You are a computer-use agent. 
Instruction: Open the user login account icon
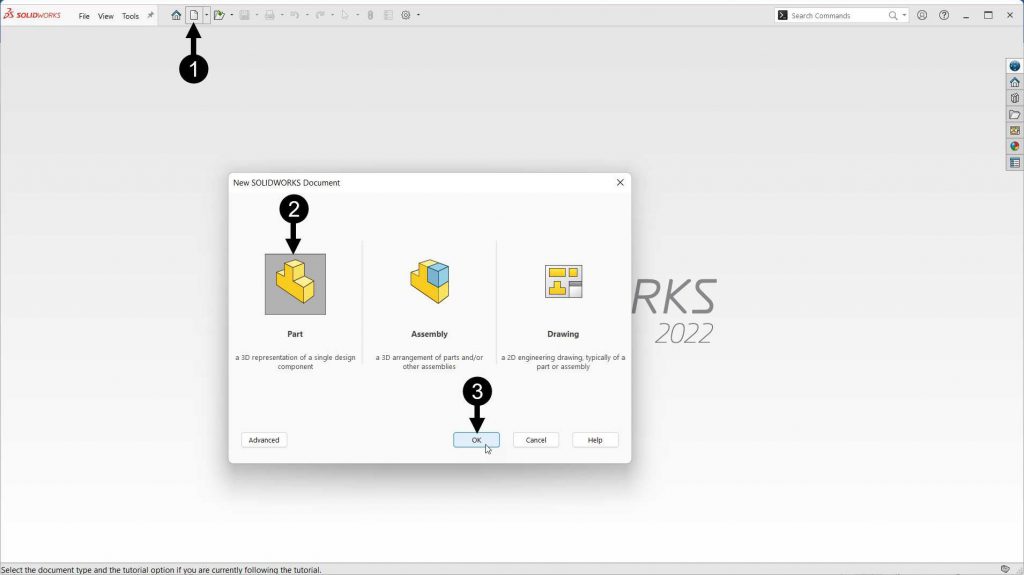click(922, 15)
